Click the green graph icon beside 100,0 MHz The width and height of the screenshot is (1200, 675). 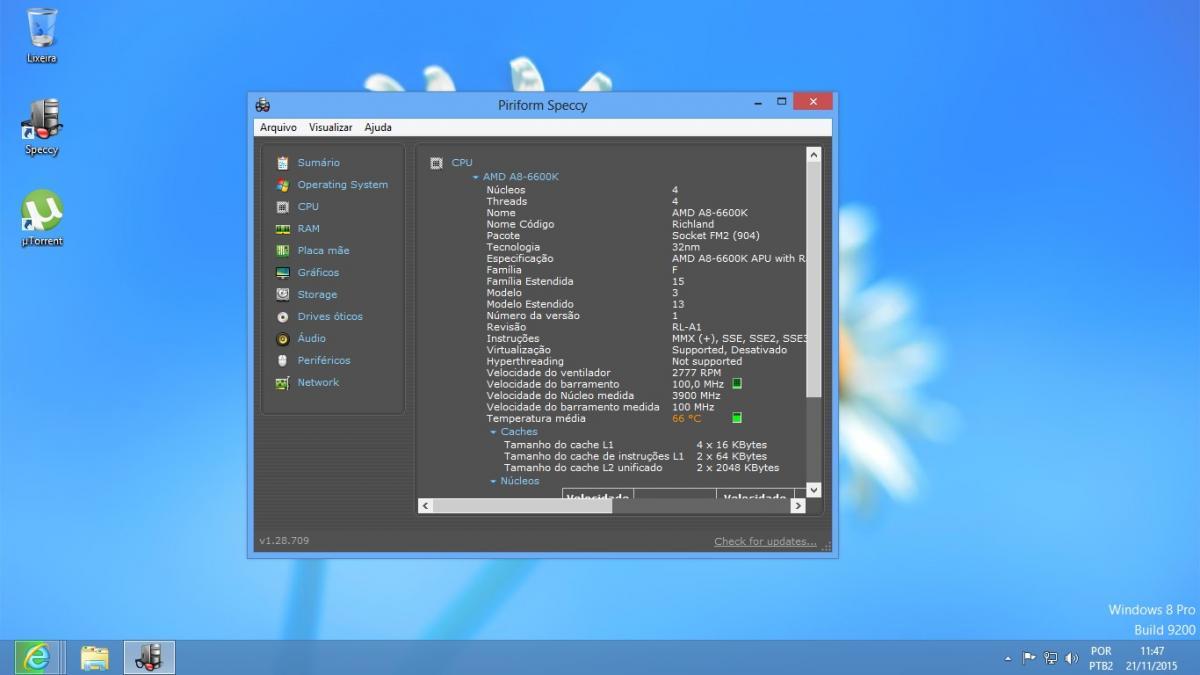(737, 384)
